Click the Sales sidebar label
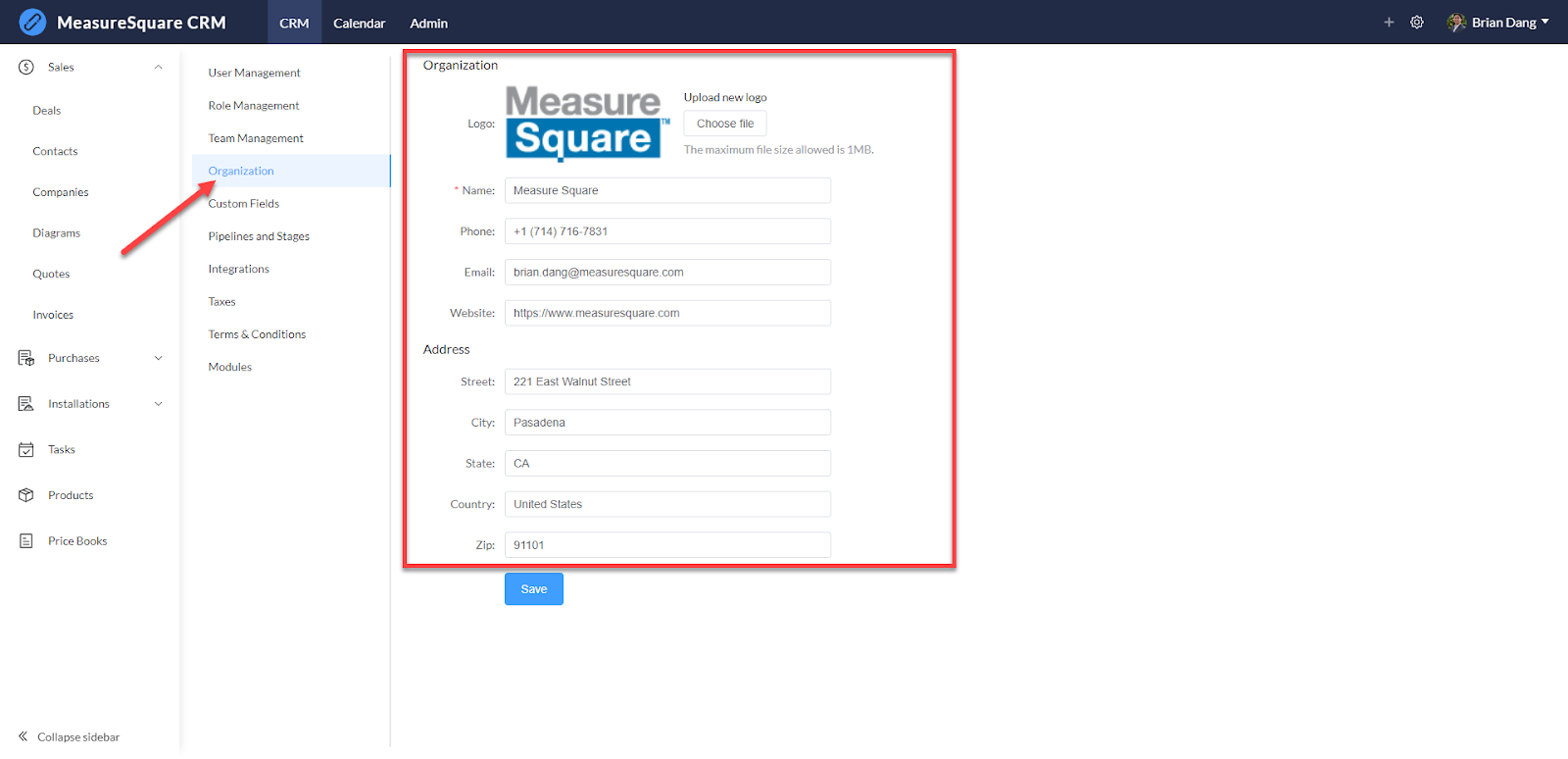Screen dimensions: 1568x759 pos(61,67)
